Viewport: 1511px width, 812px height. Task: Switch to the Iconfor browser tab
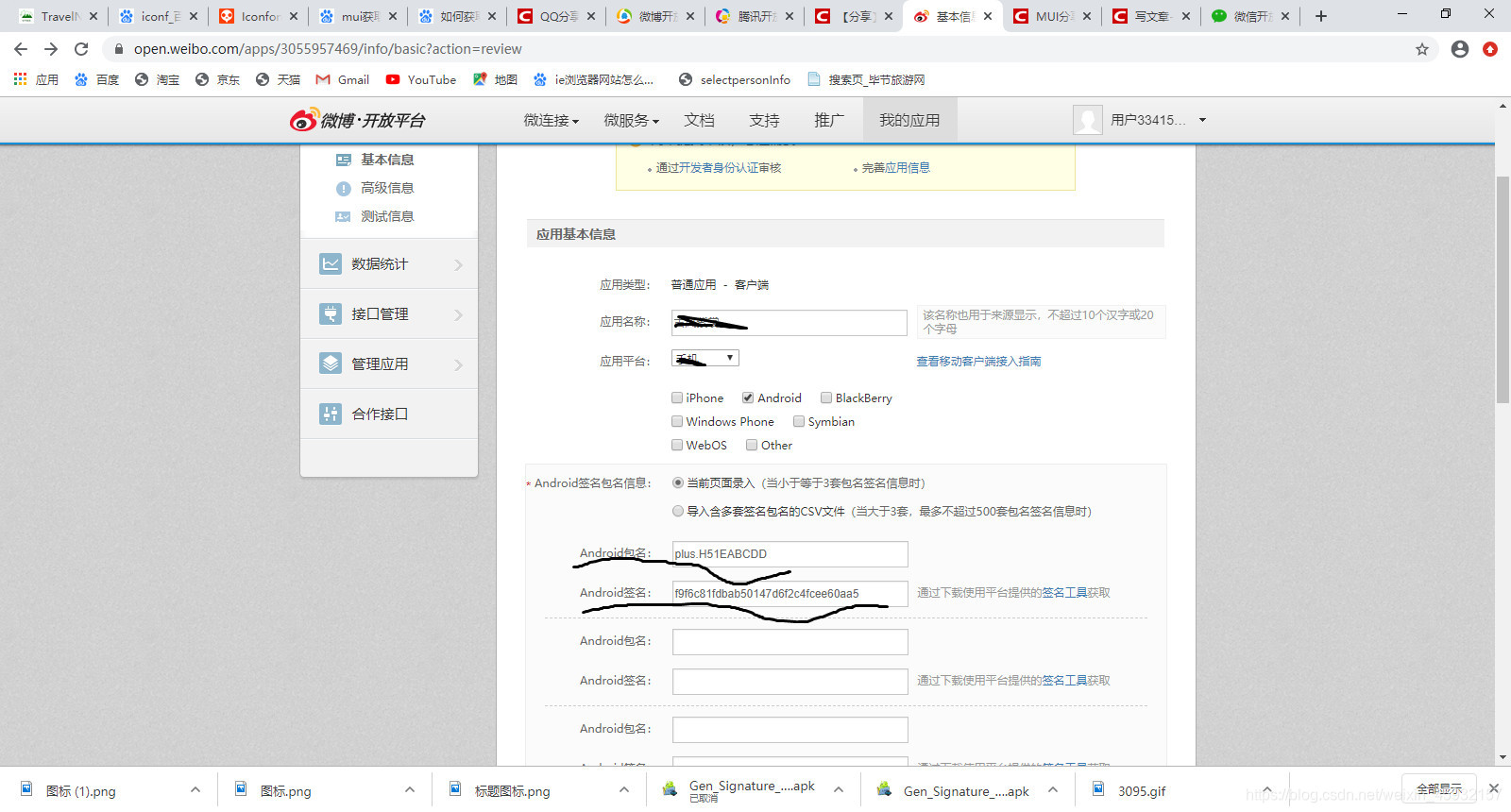tap(260, 16)
